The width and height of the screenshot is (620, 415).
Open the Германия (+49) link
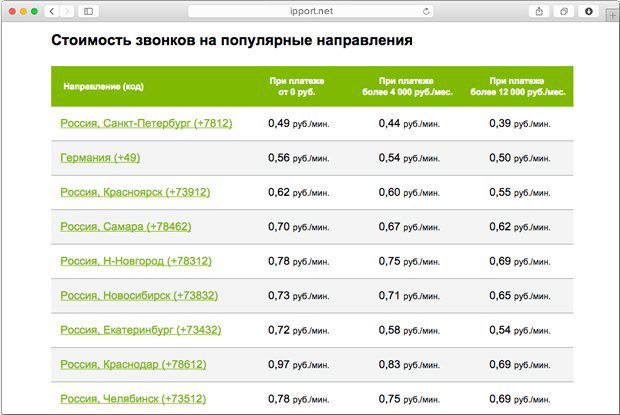(100, 158)
